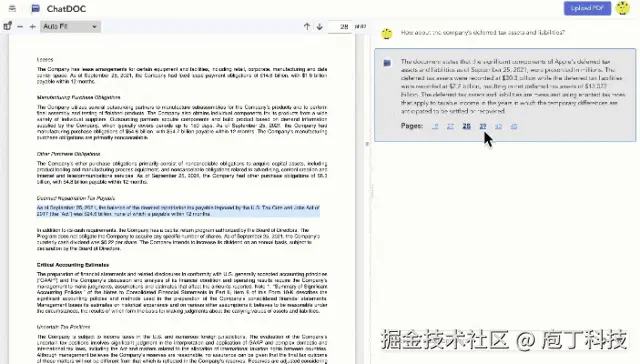The width and height of the screenshot is (640, 364).
Task: Click the highlighted Deemed Repatriation Tax paragraph
Action: 178,211
